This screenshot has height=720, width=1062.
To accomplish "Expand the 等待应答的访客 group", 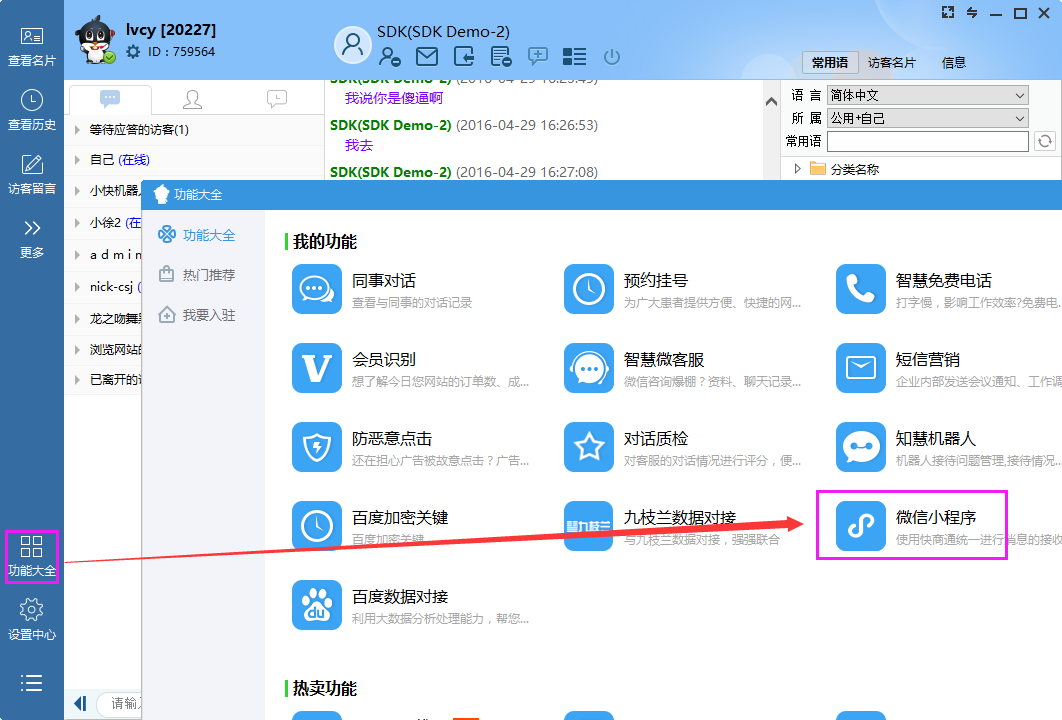I will (x=79, y=130).
